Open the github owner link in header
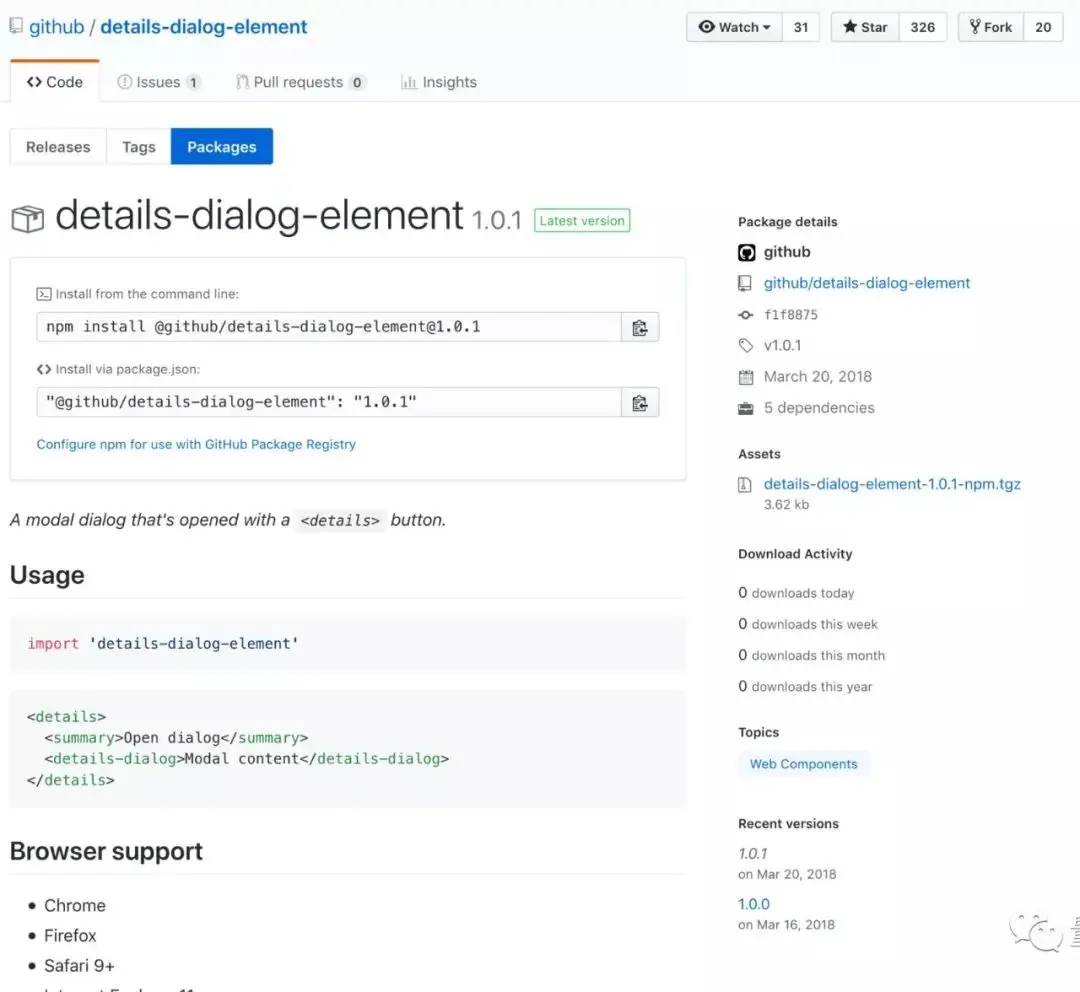This screenshot has width=1080, height=992. [56, 27]
